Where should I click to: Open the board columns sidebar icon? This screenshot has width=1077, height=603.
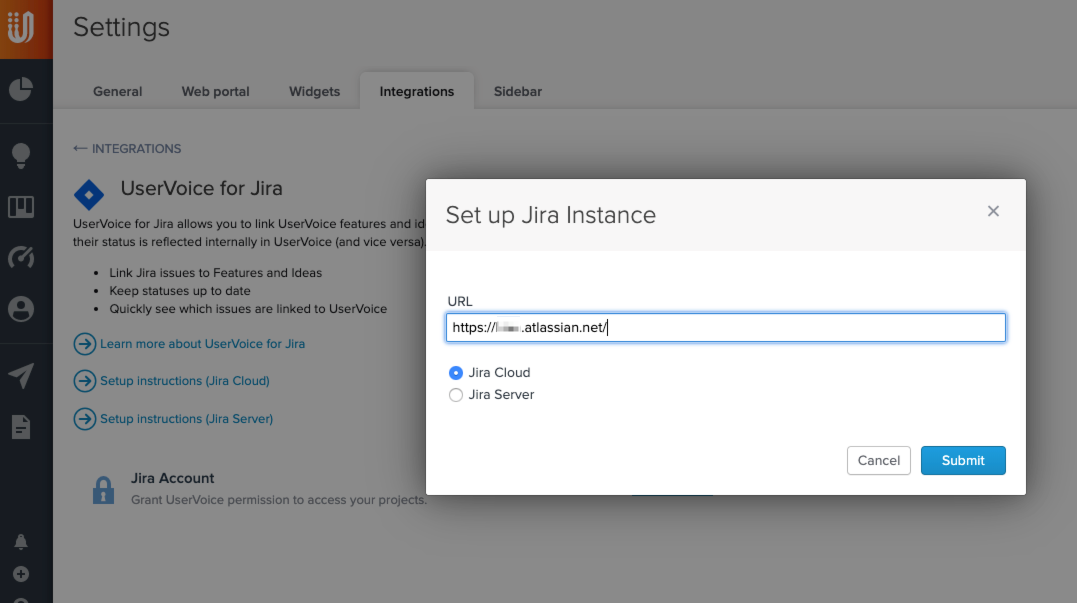coord(21,207)
